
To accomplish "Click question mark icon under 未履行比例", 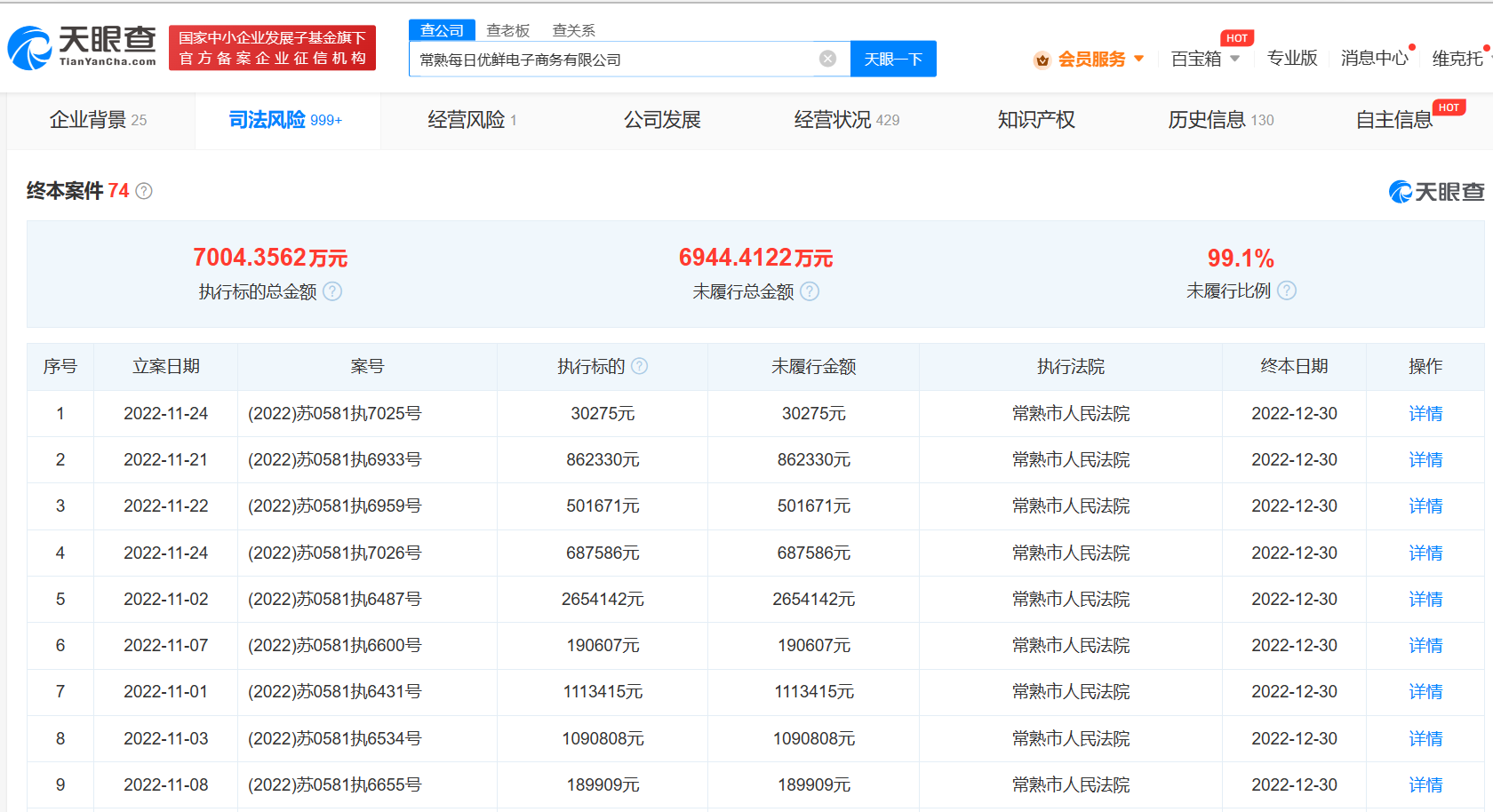I will (x=1286, y=290).
